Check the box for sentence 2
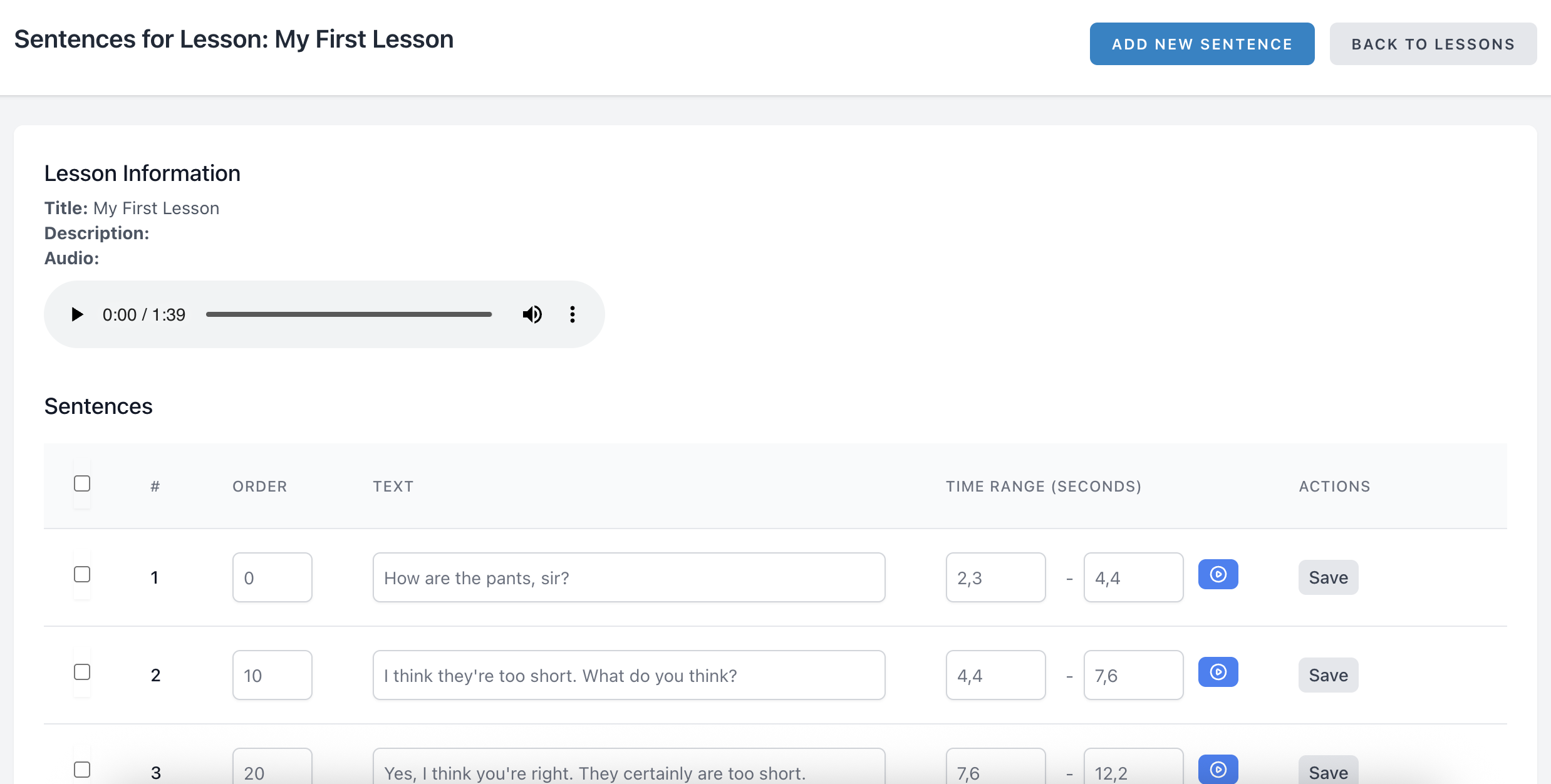 pyautogui.click(x=82, y=673)
